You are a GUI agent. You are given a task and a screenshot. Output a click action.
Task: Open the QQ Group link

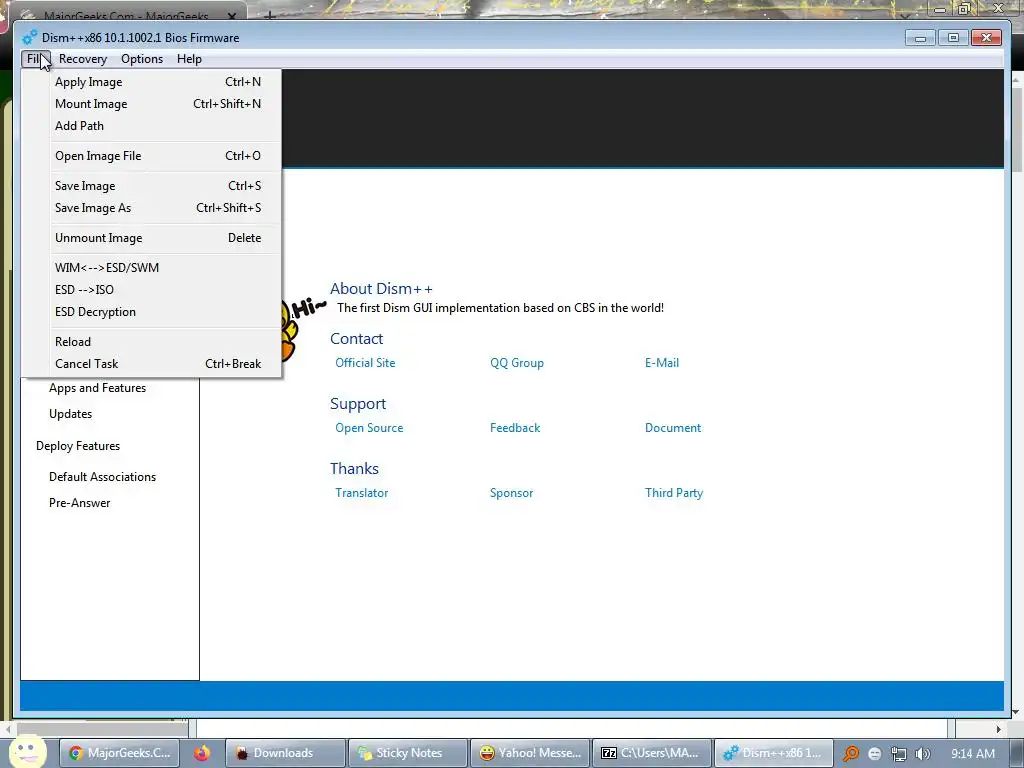(x=517, y=363)
